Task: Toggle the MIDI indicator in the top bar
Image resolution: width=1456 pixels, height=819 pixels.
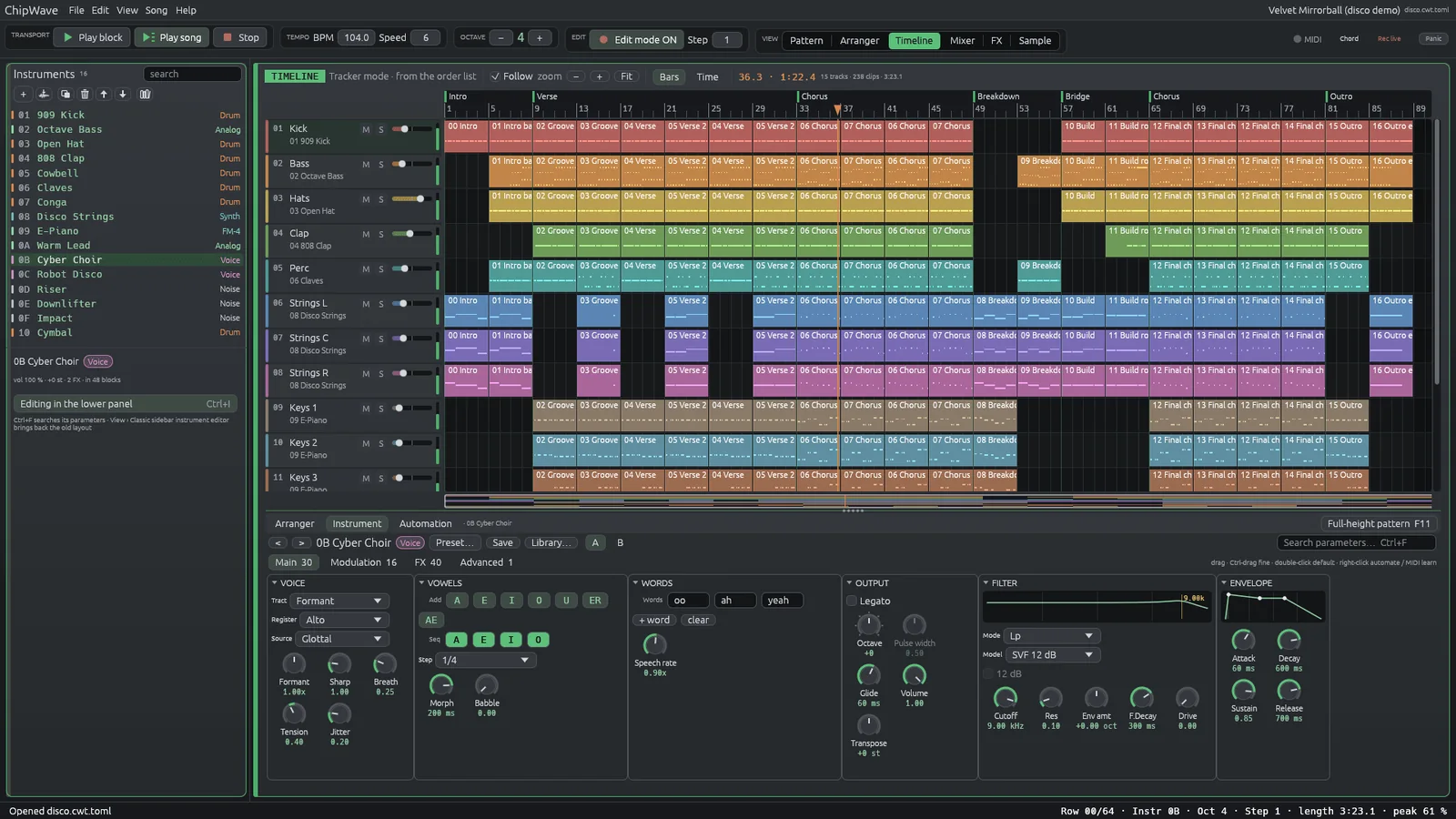Action: (1307, 39)
